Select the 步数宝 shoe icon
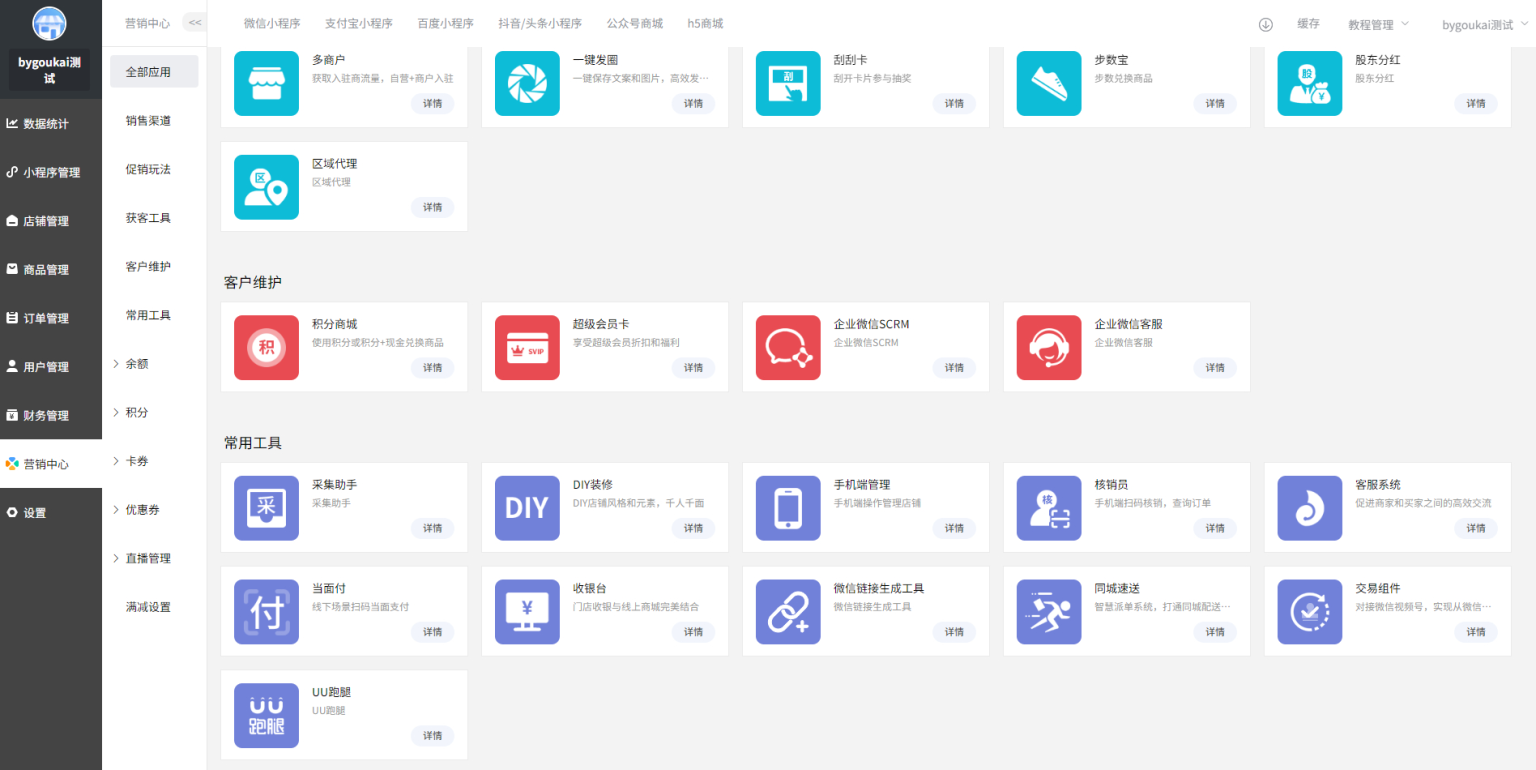This screenshot has height=770, width=1536. click(x=1048, y=83)
